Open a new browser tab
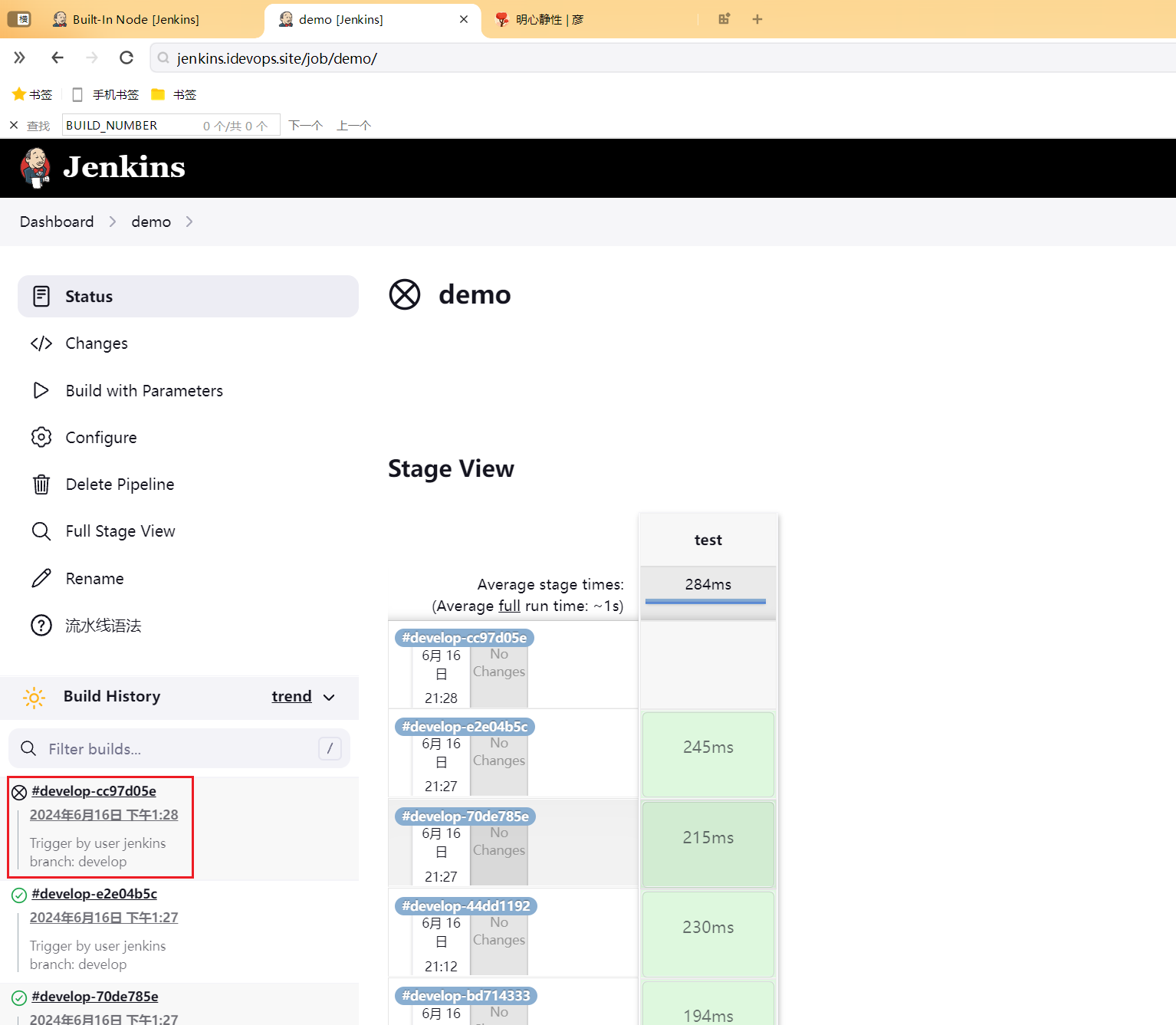1176x1025 pixels. click(x=757, y=19)
